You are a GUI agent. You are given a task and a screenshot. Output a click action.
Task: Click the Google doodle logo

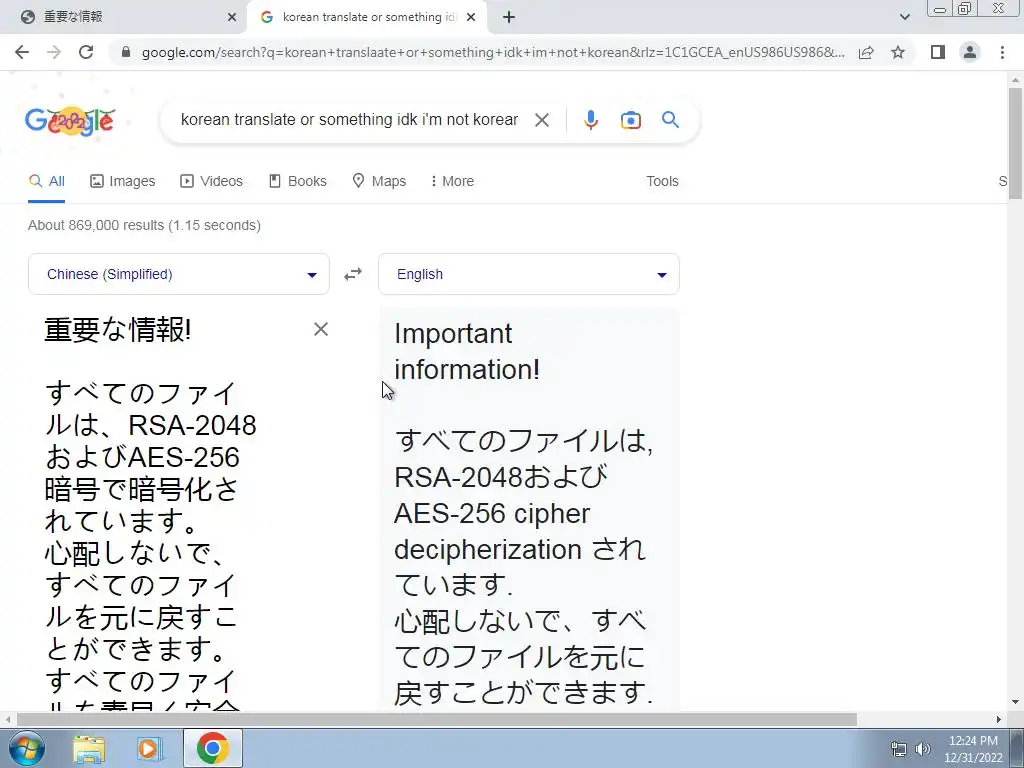coord(70,121)
